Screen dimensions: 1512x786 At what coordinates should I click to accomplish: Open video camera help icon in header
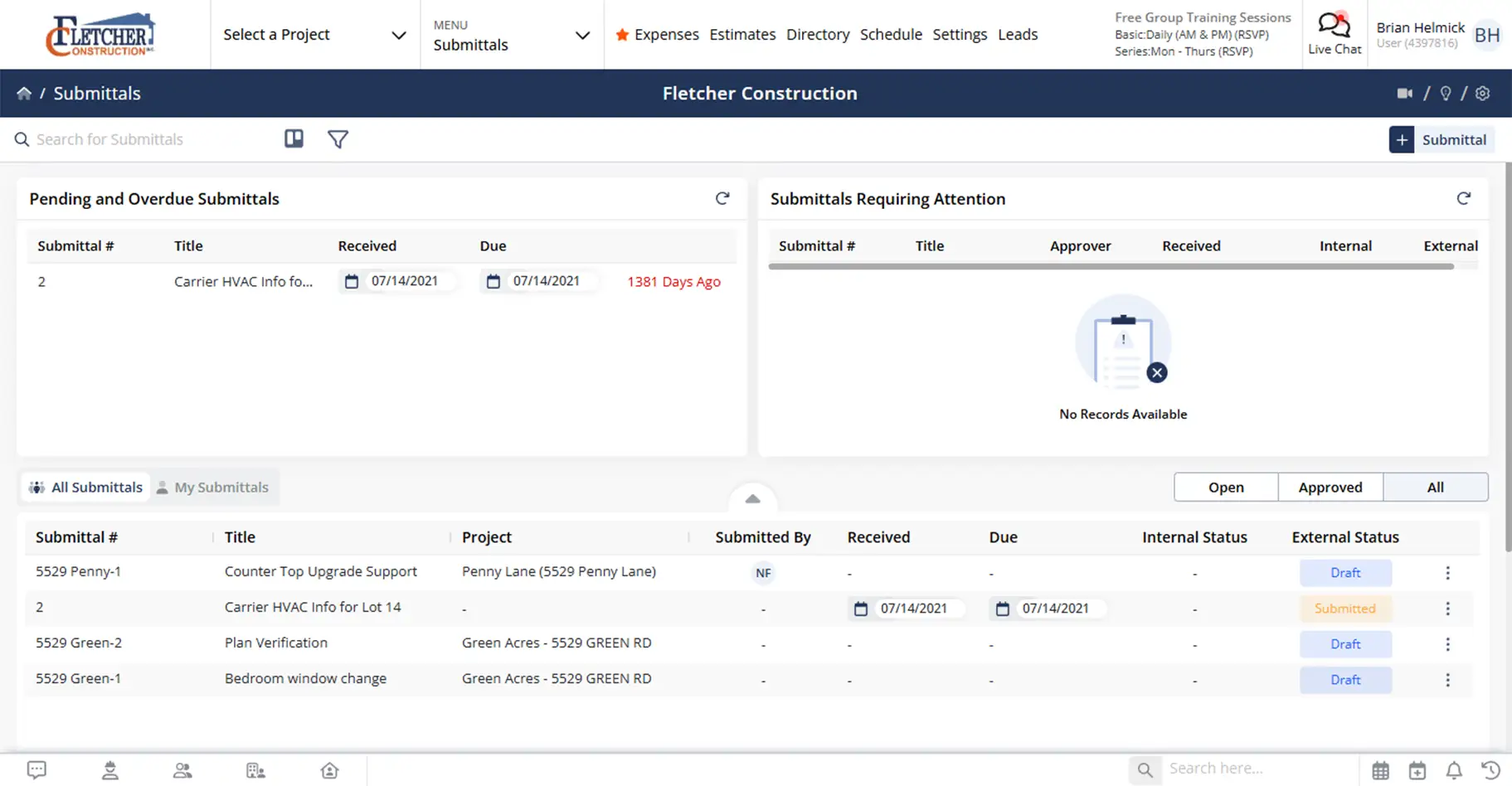[x=1405, y=94]
